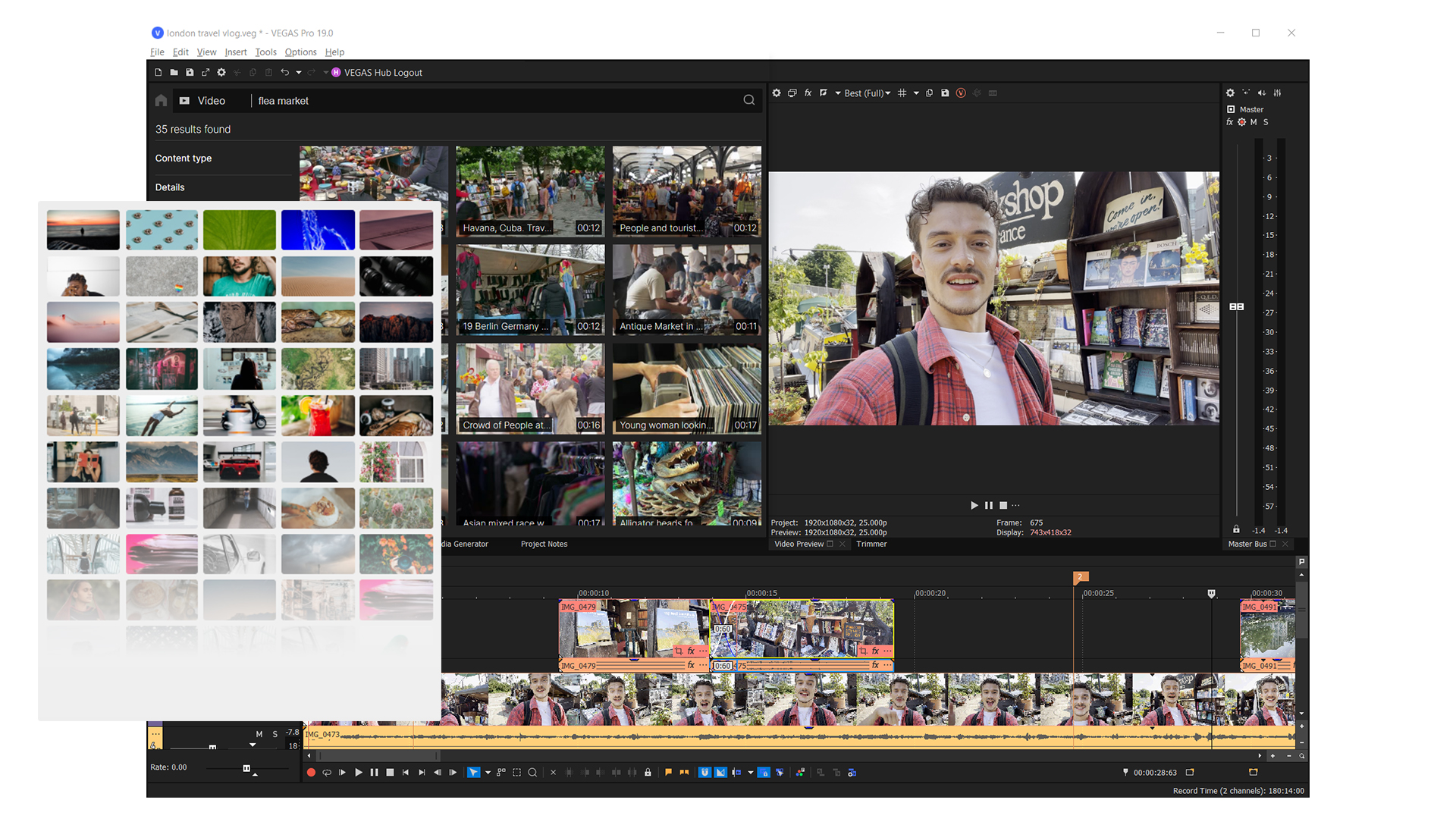
Task: Select the zoom edit tool
Action: pos(532,773)
